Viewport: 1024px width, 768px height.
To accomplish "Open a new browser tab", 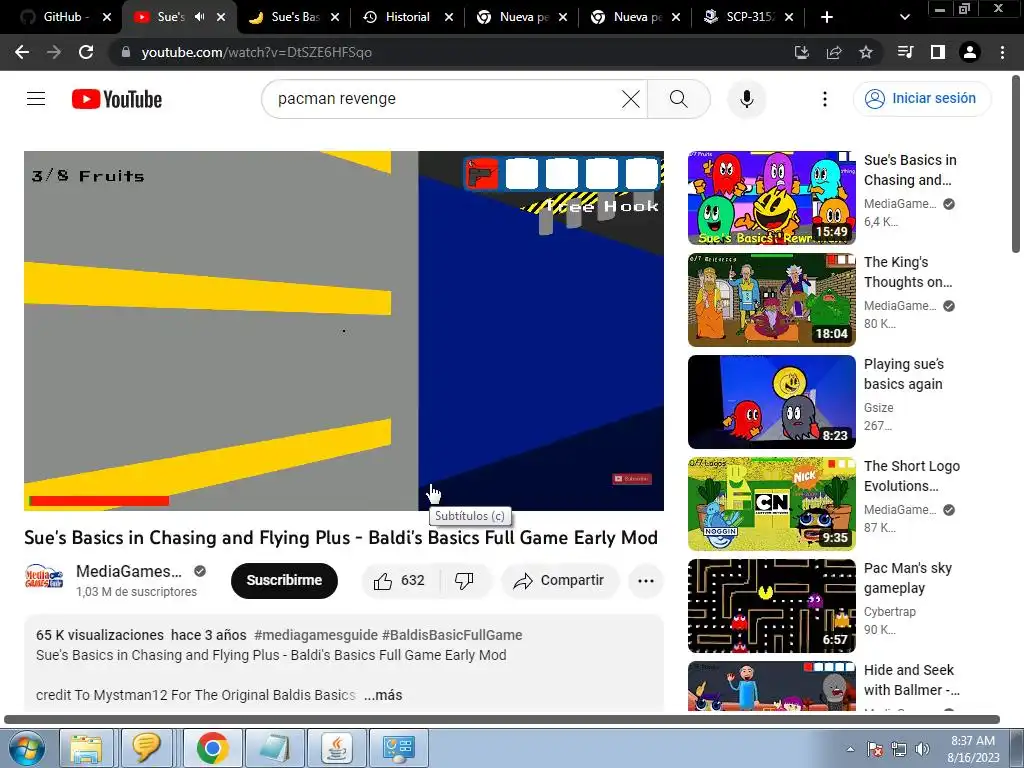I will pos(827,17).
